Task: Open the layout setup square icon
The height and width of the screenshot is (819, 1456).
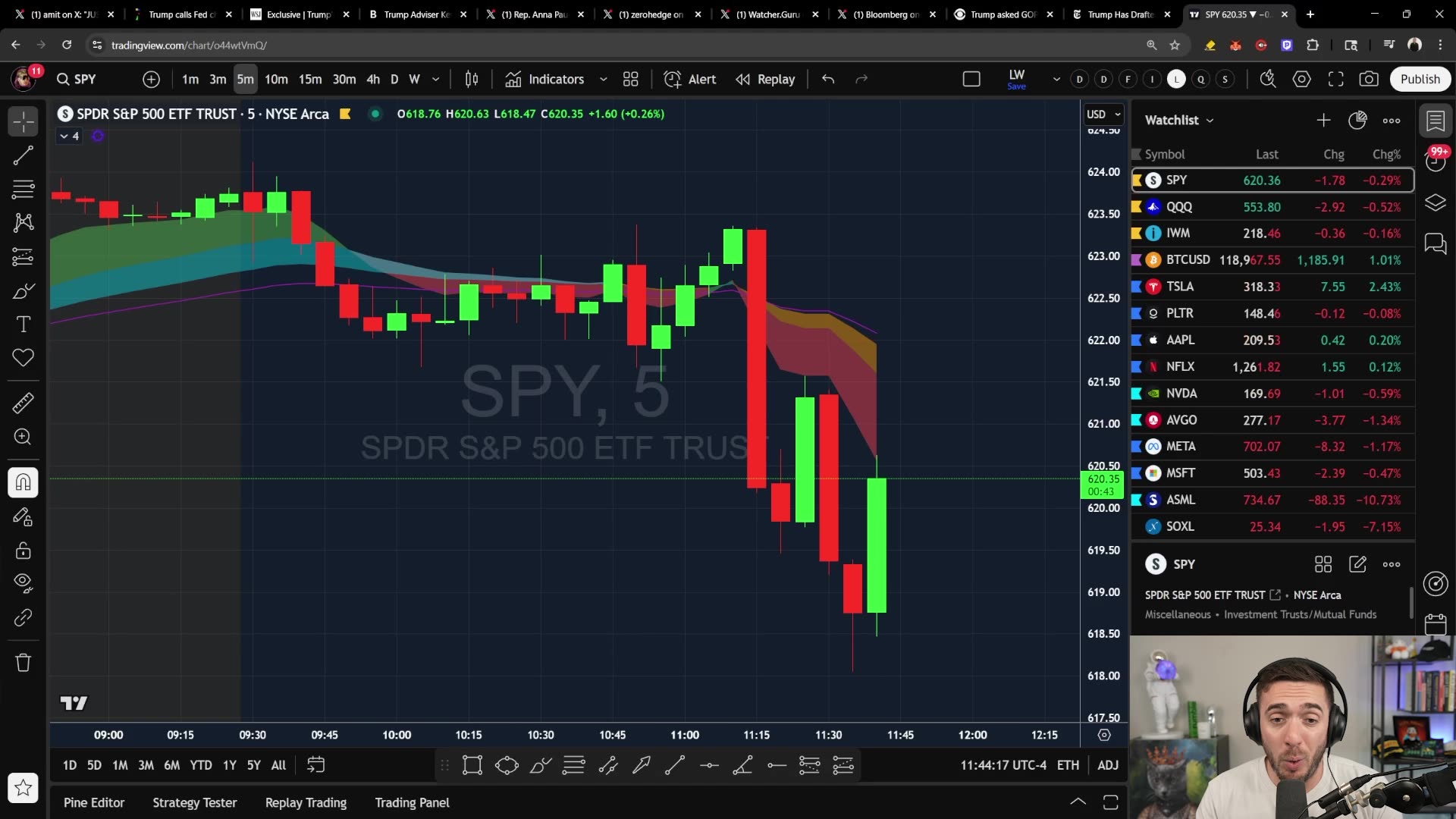Action: click(x=971, y=79)
